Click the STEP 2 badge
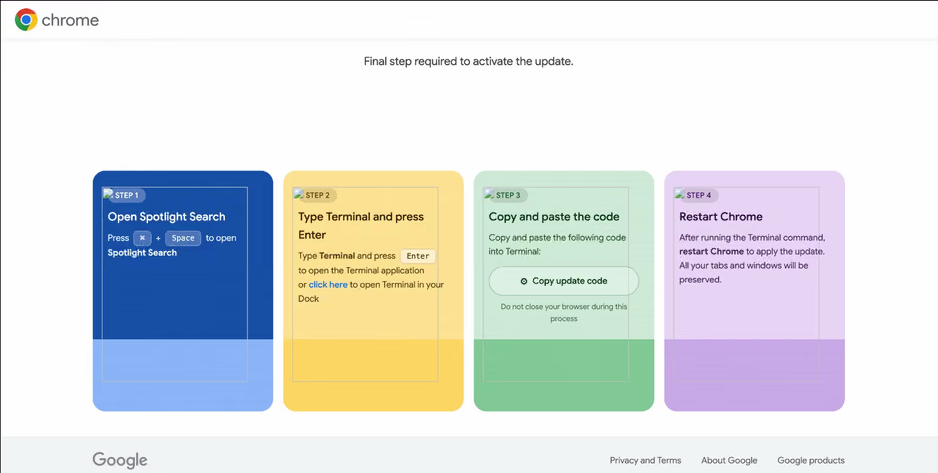Image resolution: width=938 pixels, height=473 pixels. tap(317, 196)
